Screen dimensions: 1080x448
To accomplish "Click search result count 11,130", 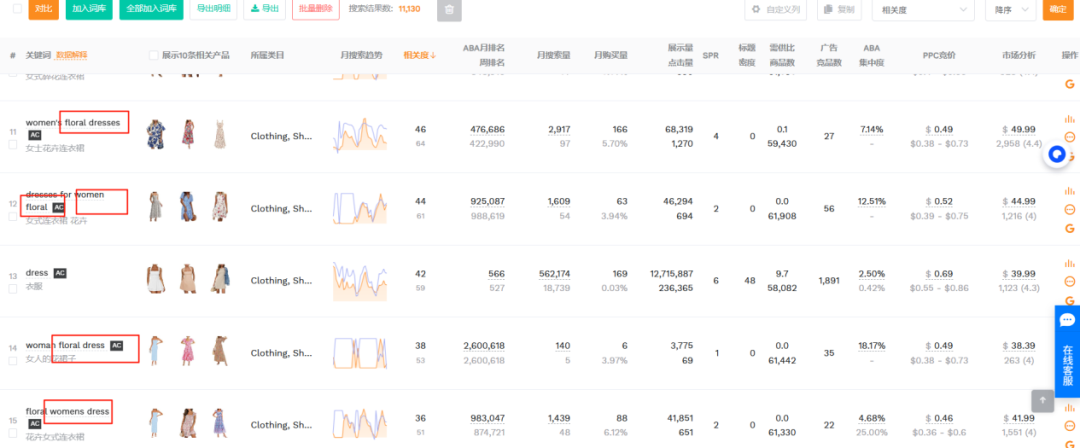I will click(409, 9).
